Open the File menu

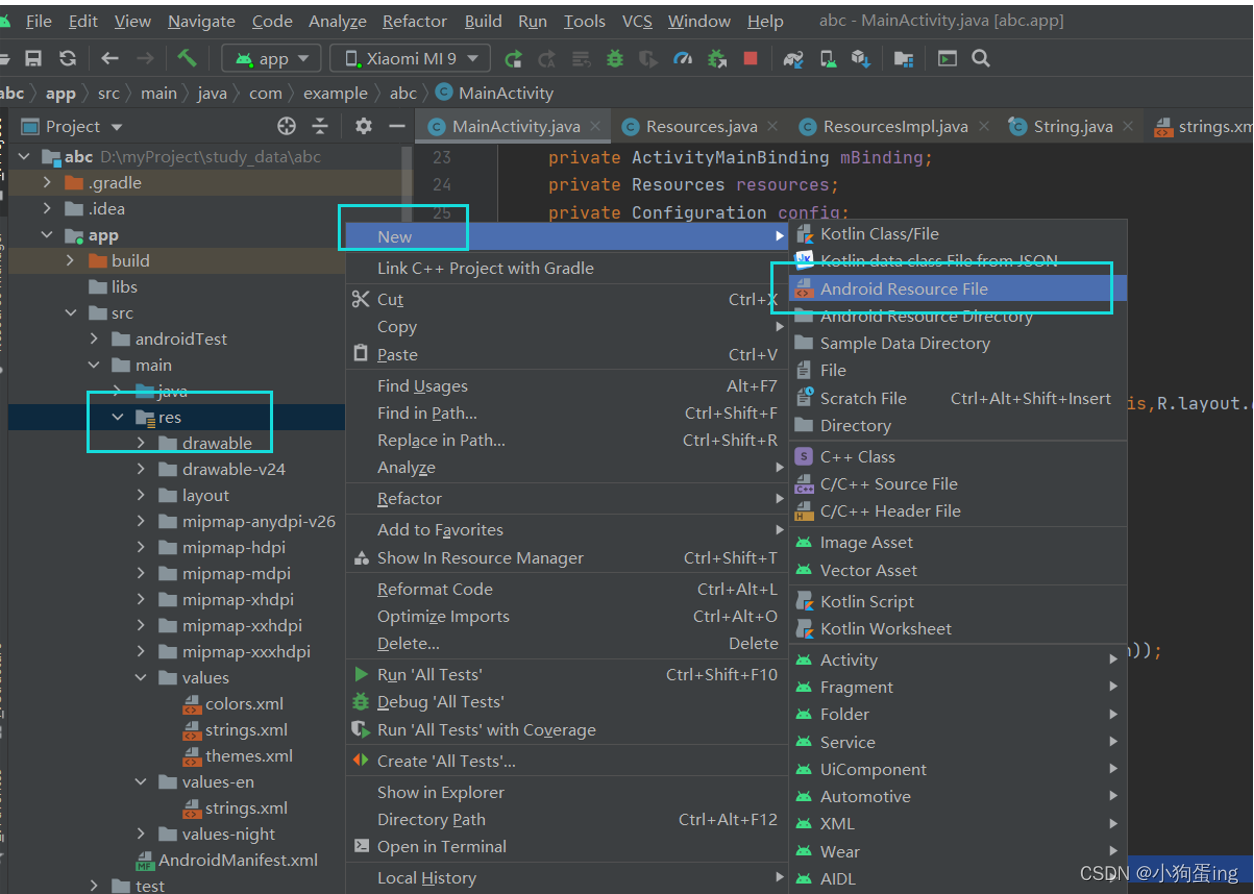(x=38, y=21)
